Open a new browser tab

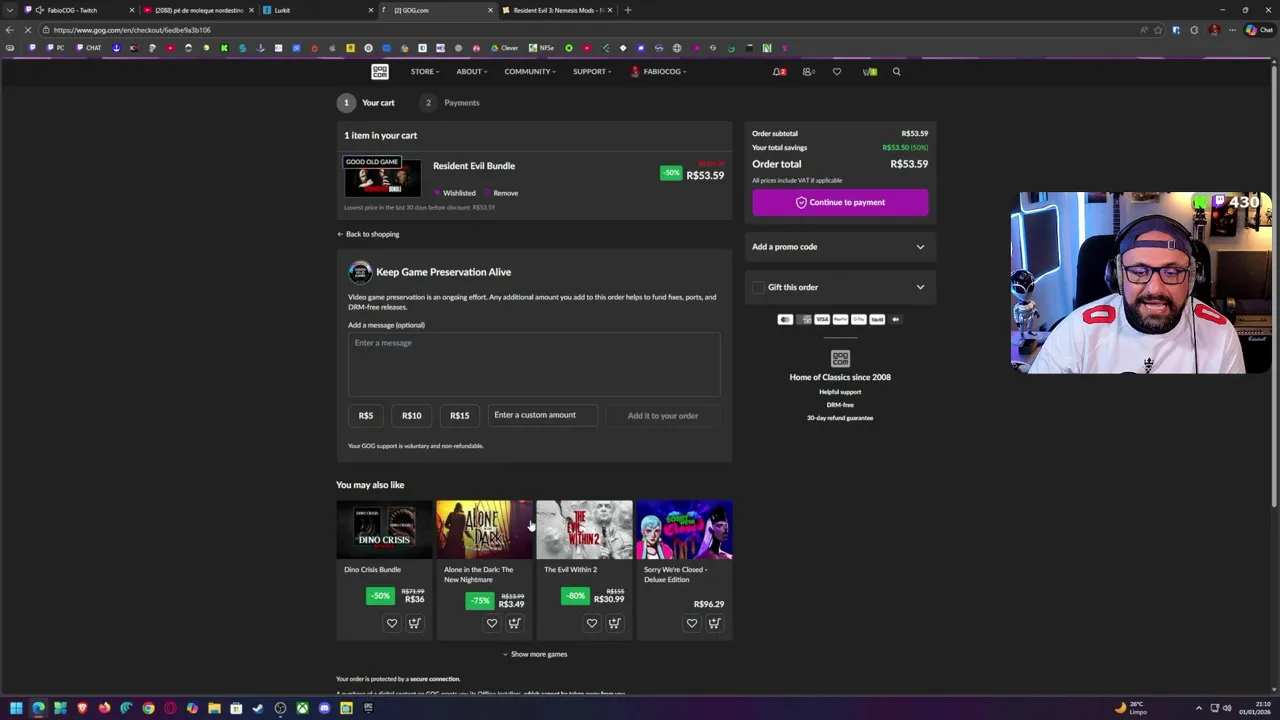(x=628, y=10)
